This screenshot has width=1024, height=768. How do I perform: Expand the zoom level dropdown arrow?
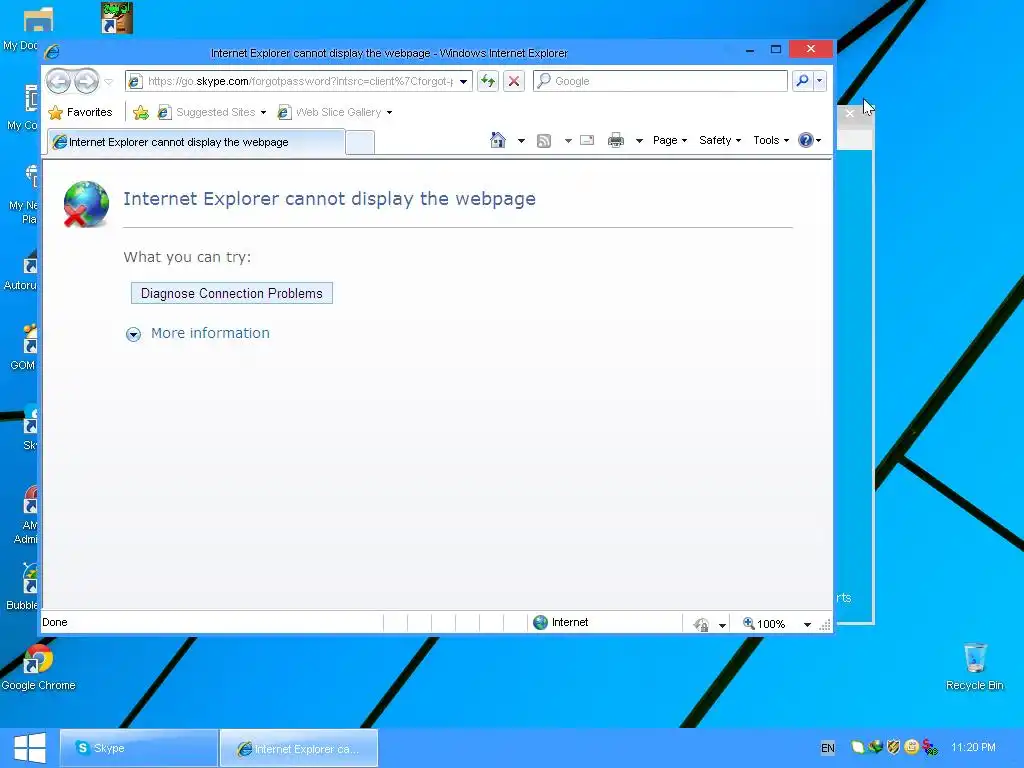[807, 625]
